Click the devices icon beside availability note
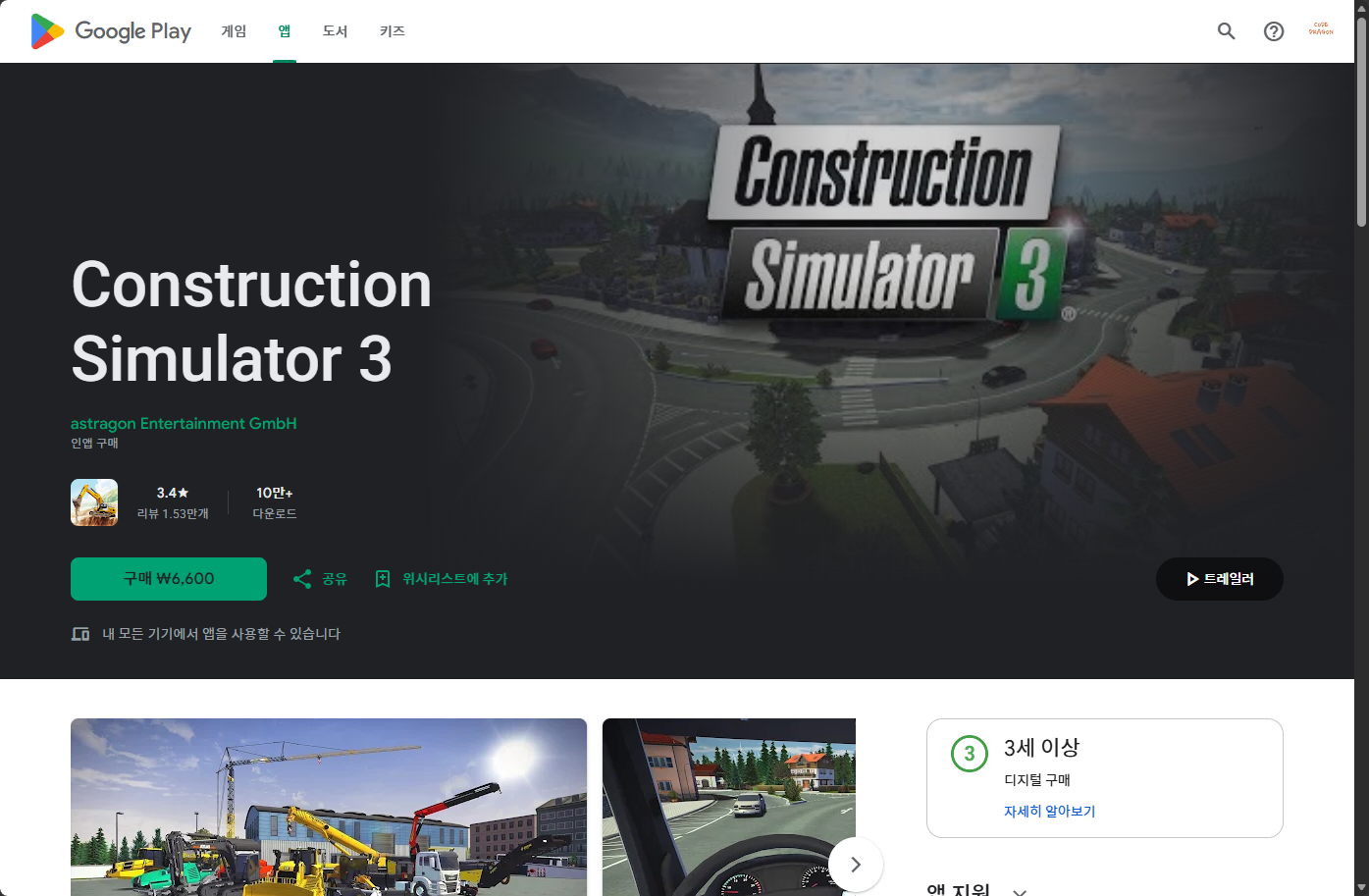 pyautogui.click(x=80, y=634)
